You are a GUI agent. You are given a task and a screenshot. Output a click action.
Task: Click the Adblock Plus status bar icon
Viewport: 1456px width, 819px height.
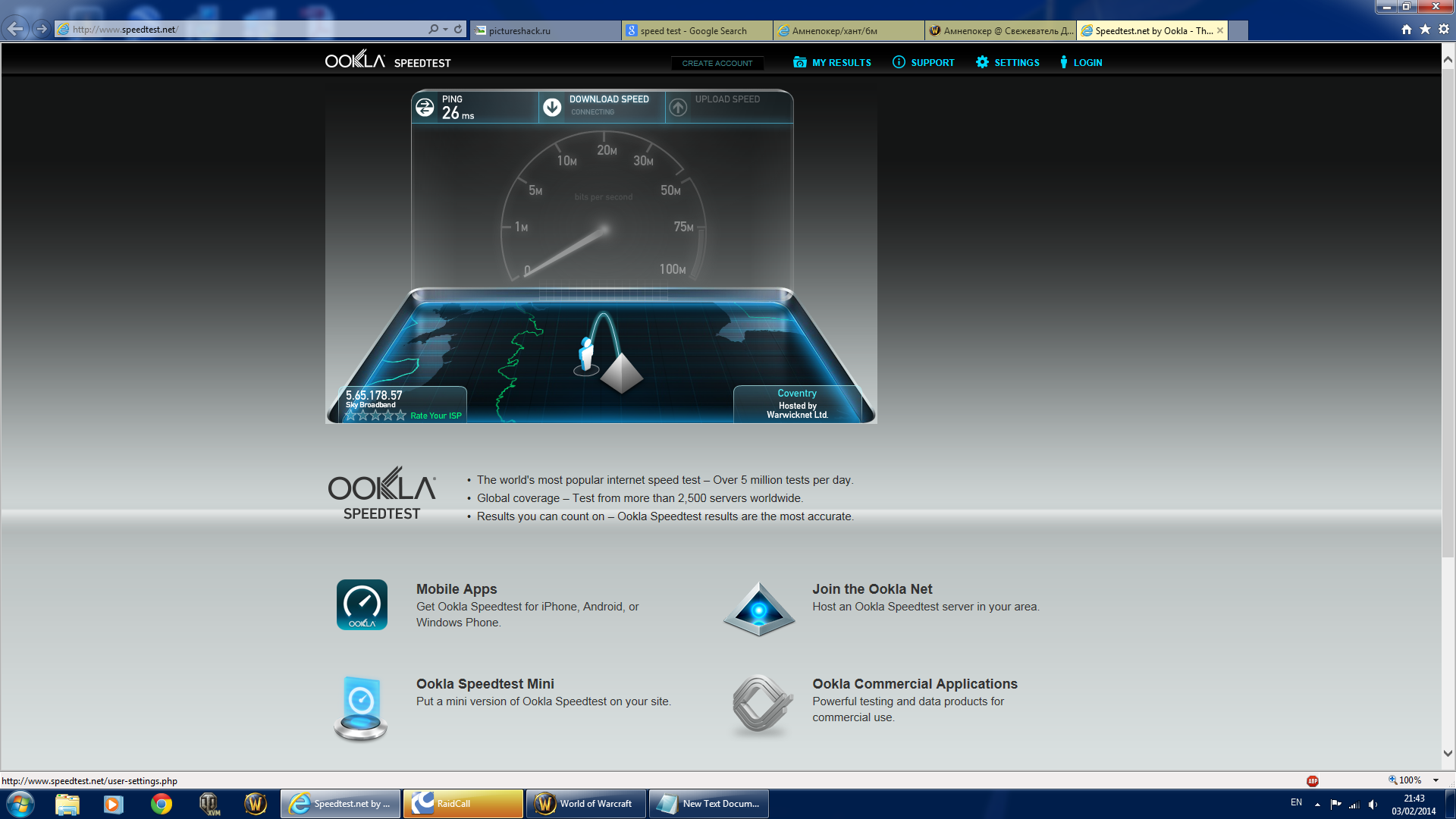pos(1313,781)
